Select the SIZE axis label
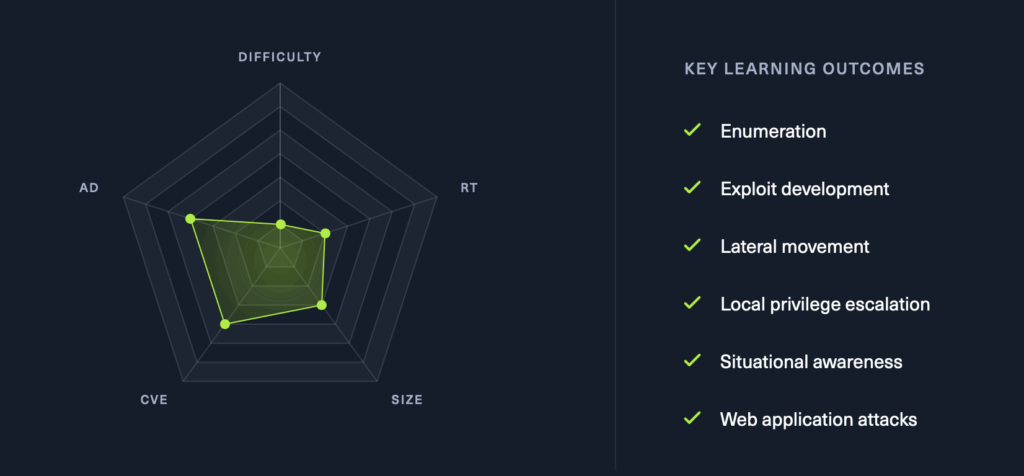 pos(407,400)
